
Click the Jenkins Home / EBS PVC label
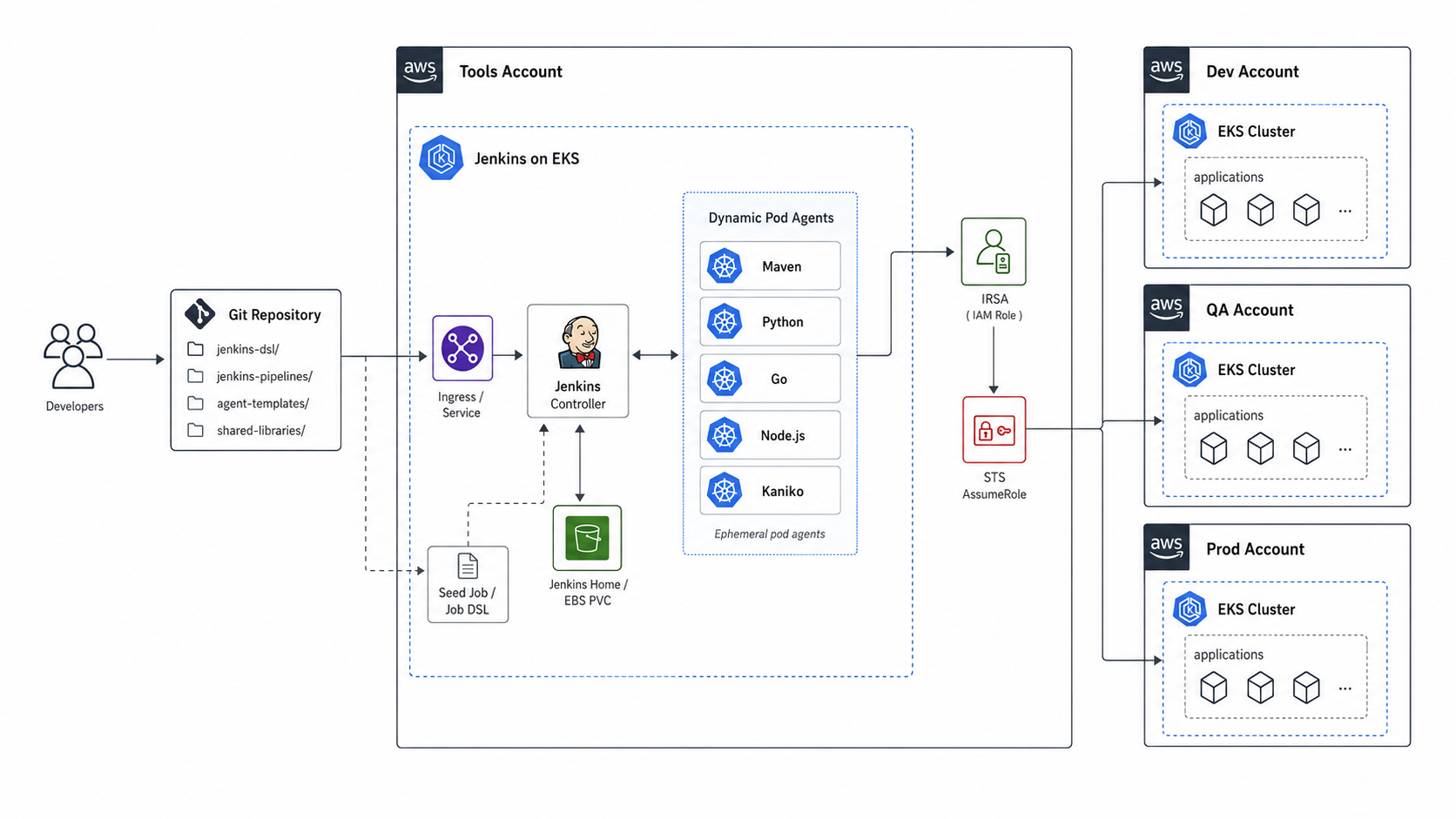click(588, 592)
